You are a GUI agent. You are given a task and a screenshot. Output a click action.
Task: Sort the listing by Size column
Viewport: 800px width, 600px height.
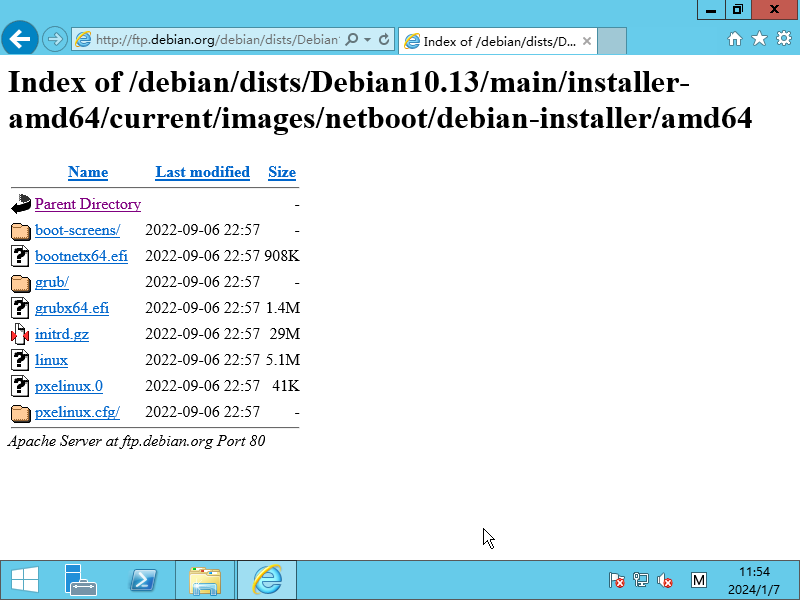[282, 172]
